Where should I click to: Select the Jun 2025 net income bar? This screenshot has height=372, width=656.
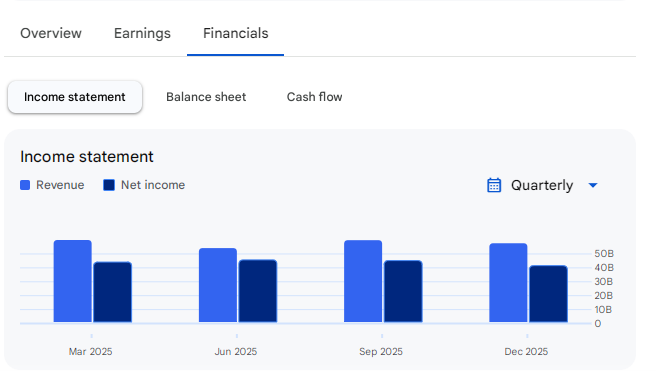258,291
